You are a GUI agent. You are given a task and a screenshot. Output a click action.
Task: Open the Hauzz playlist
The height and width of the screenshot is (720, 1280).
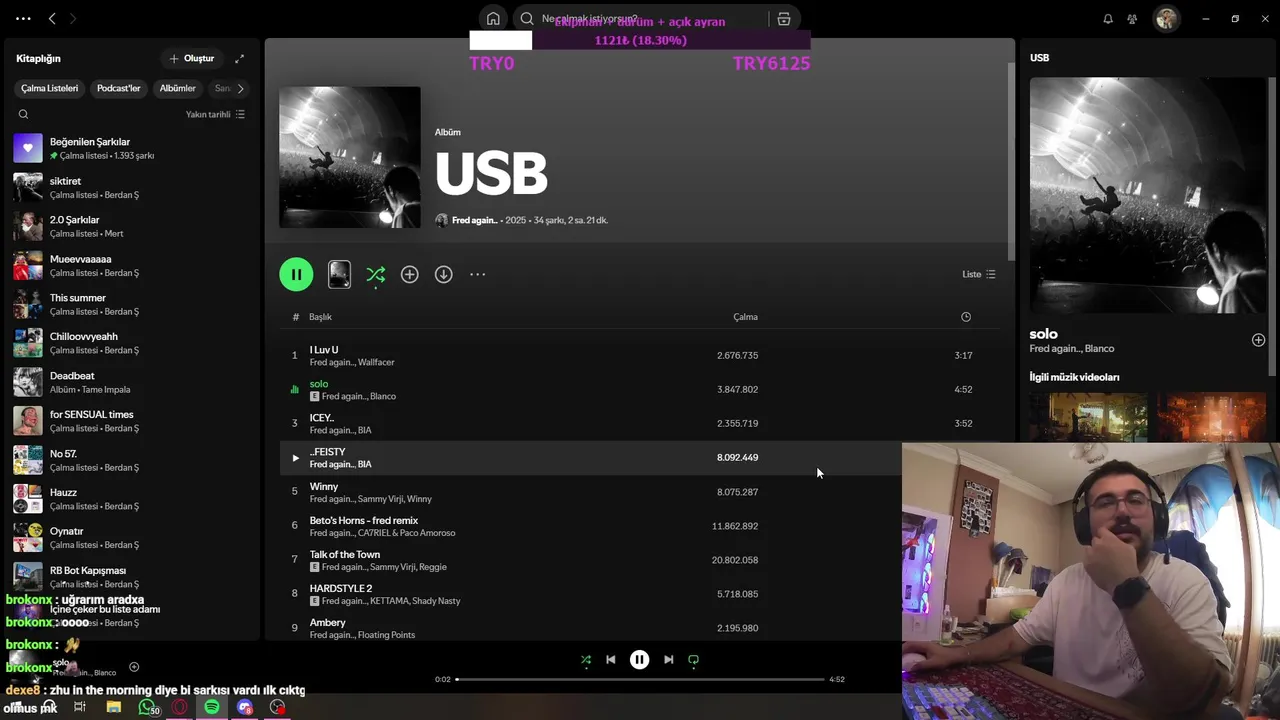[x=130, y=498]
